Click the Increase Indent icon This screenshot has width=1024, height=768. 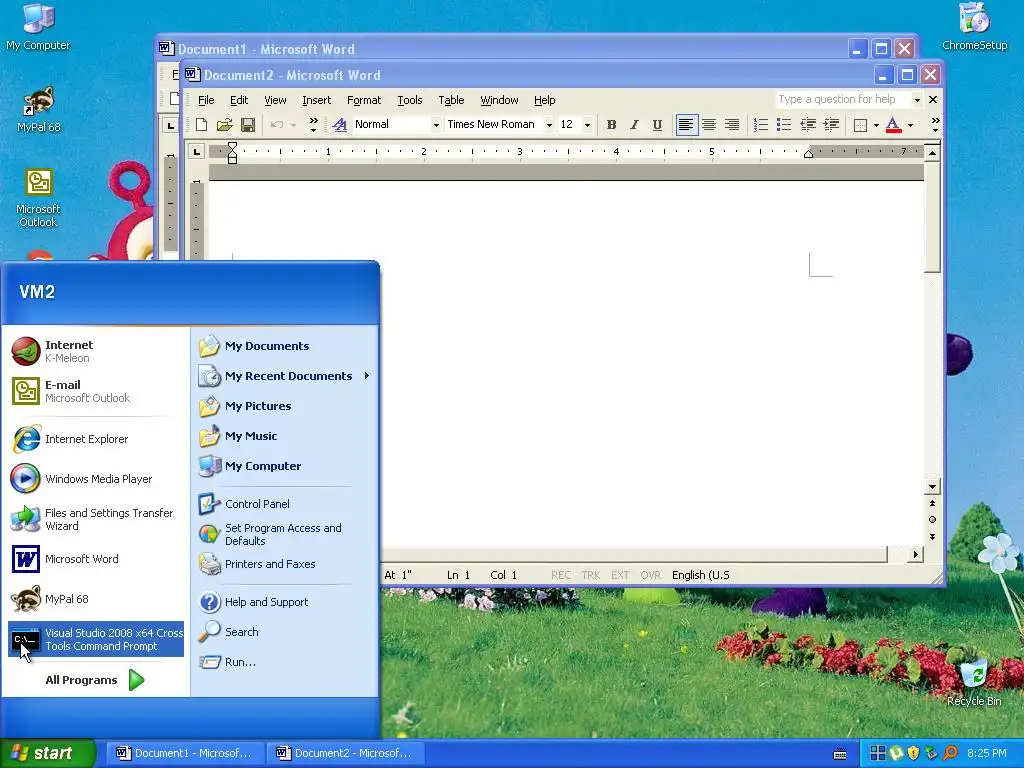(831, 125)
